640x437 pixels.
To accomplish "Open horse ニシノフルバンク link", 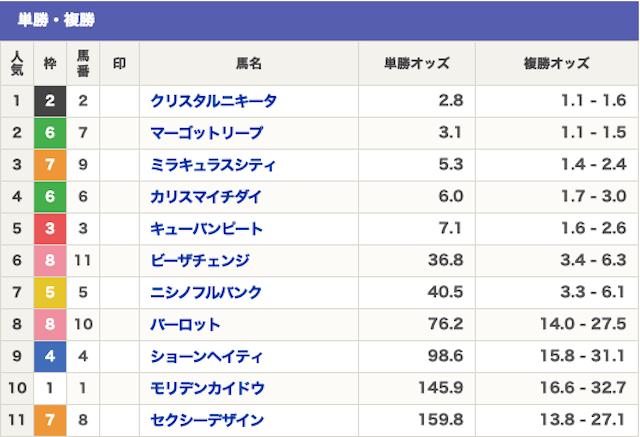I will (x=206, y=292).
